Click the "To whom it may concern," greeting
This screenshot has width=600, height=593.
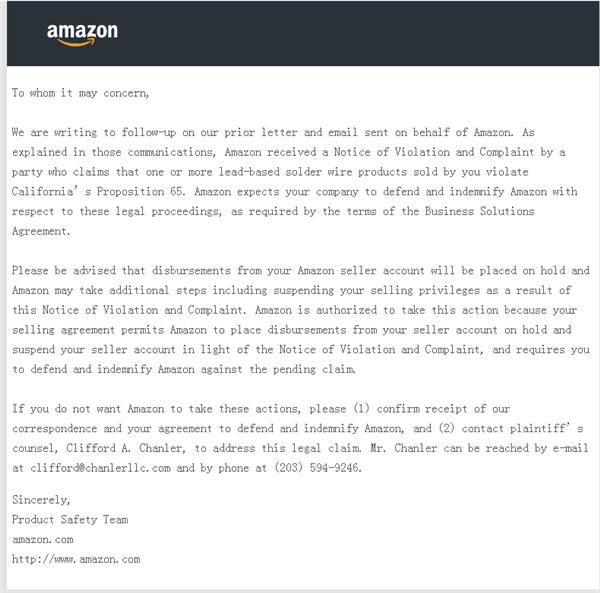[x=80, y=93]
